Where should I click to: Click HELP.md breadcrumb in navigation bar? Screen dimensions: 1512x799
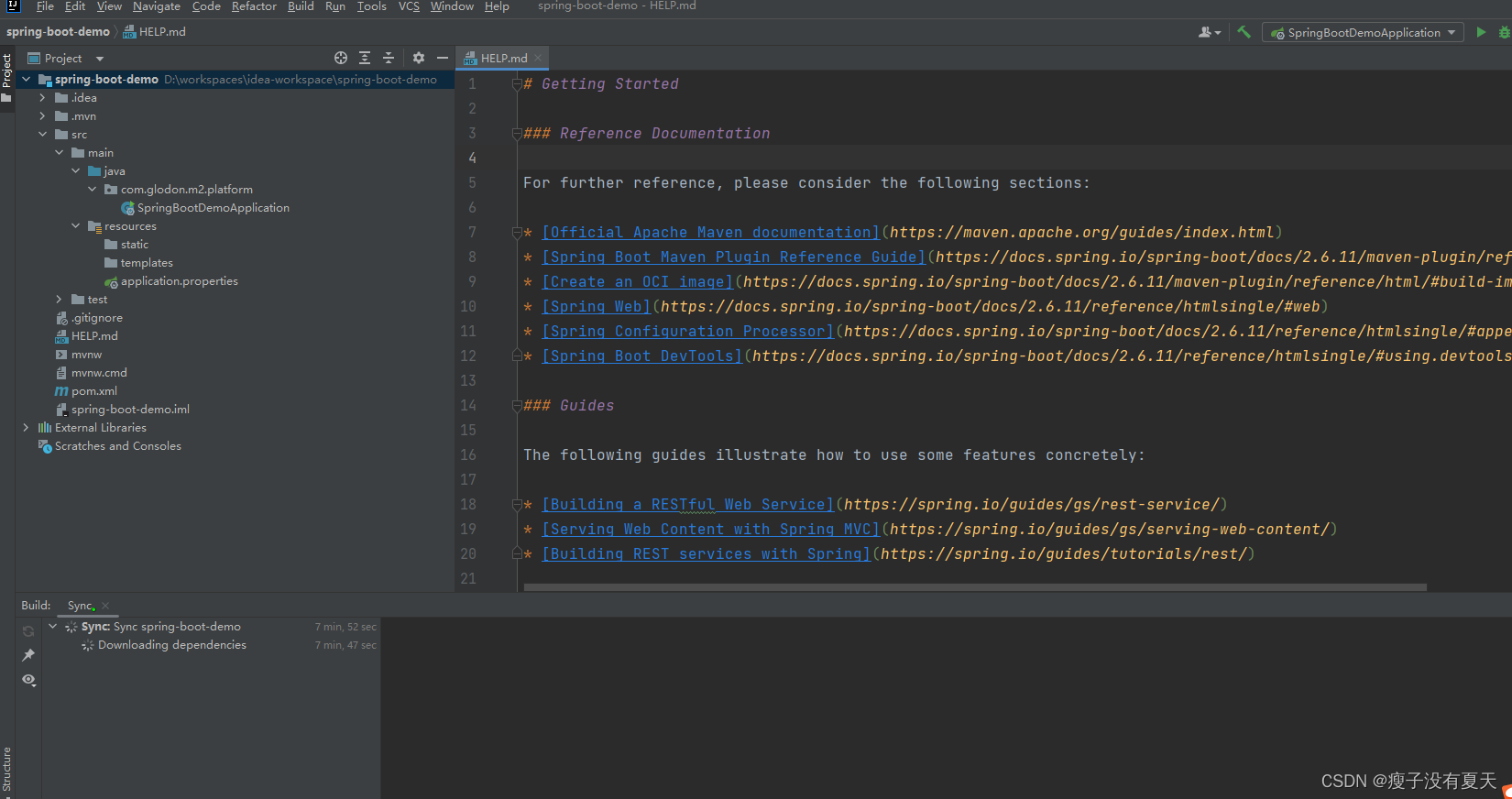point(154,32)
